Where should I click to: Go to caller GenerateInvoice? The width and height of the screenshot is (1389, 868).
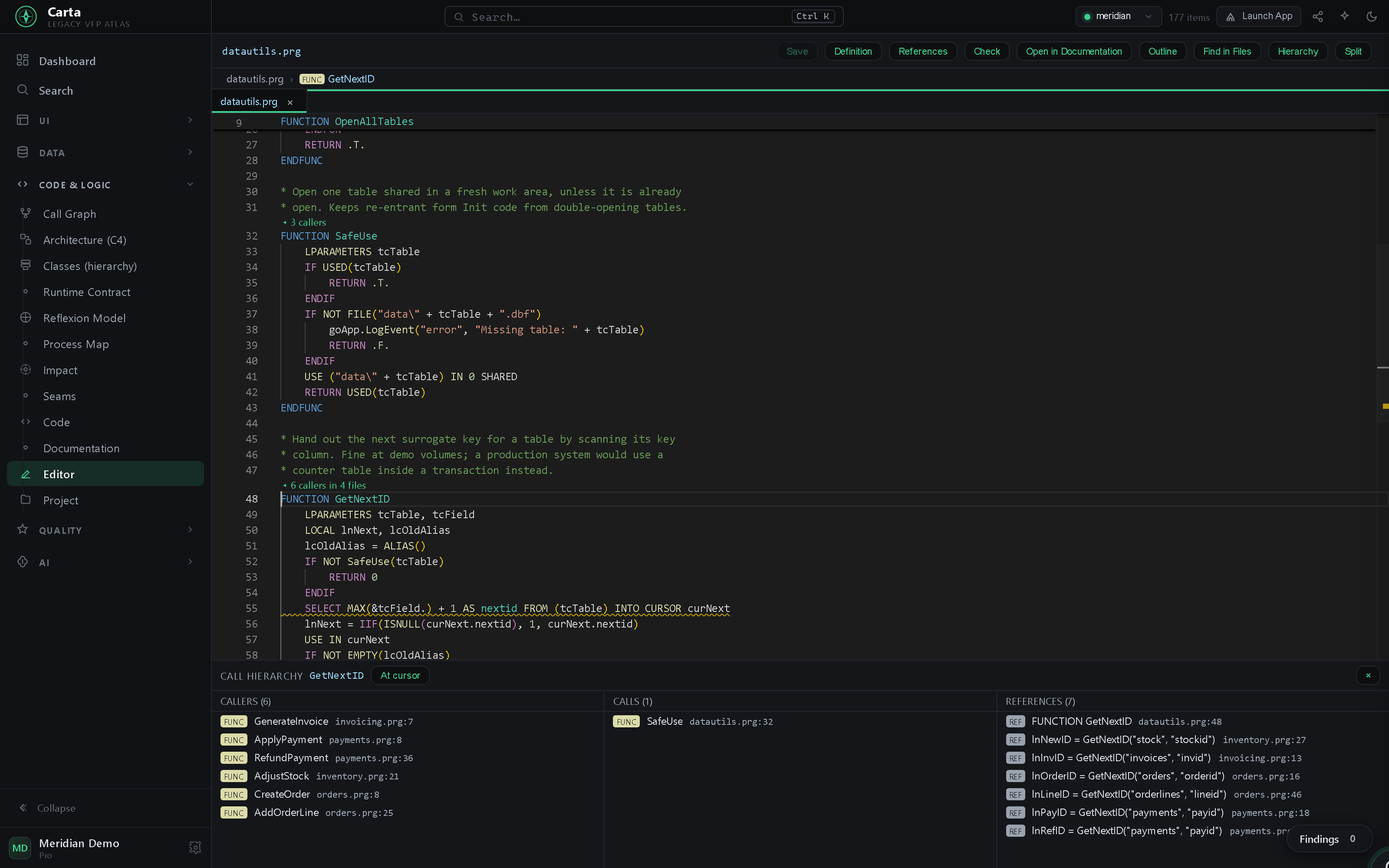tap(317, 721)
